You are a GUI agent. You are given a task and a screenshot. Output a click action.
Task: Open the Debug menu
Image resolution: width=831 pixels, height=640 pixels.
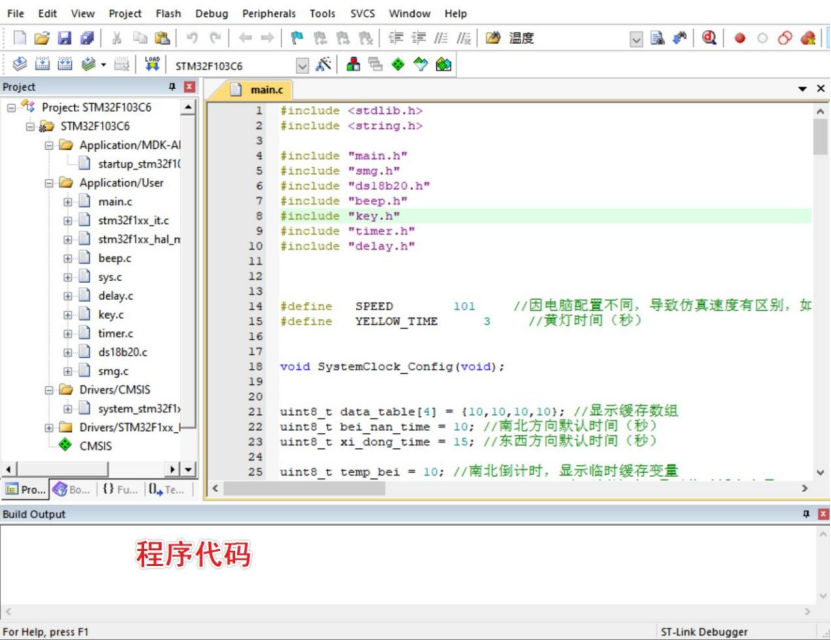tap(211, 13)
